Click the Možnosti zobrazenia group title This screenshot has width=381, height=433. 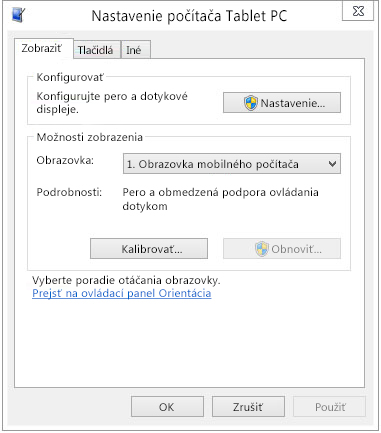90,137
